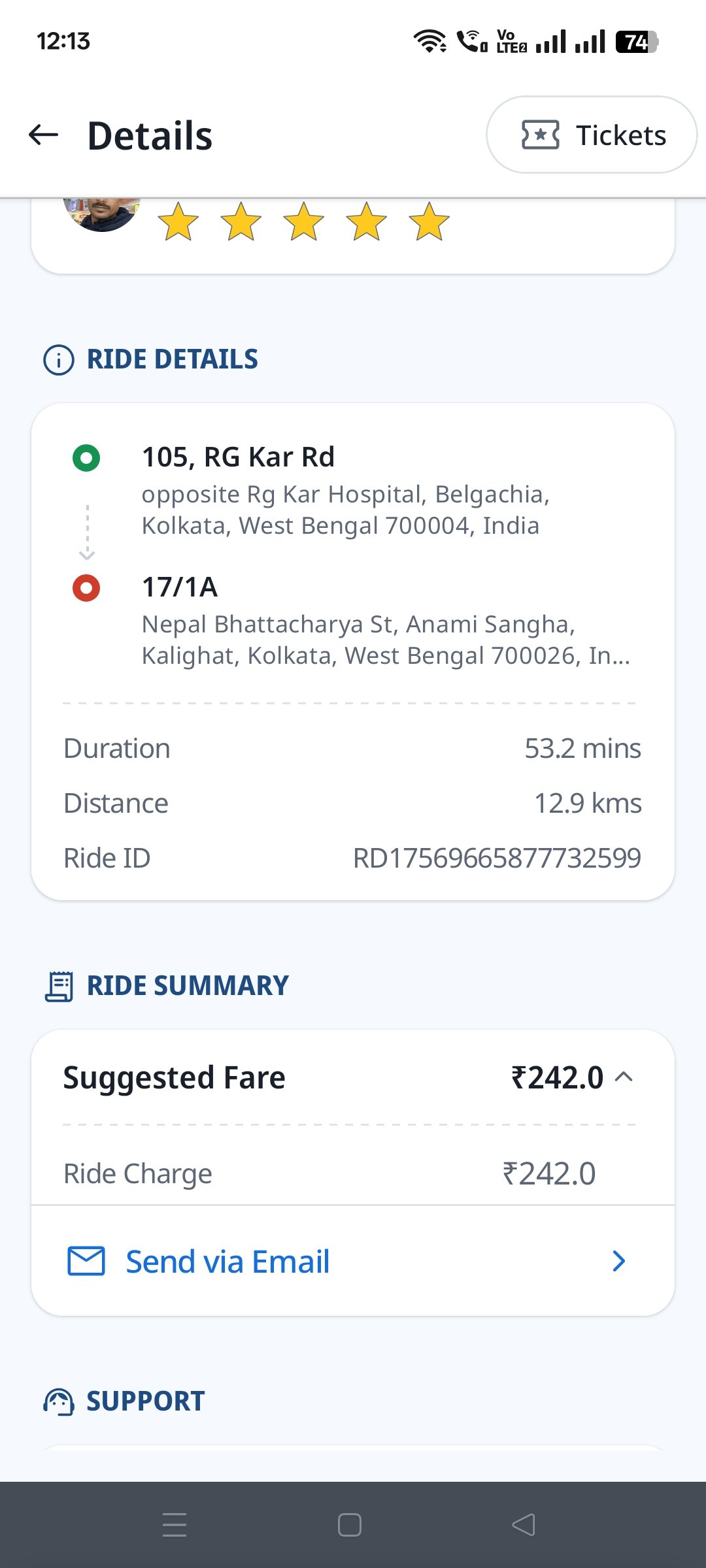Open the Tickets button
706x1568 pixels.
click(592, 135)
